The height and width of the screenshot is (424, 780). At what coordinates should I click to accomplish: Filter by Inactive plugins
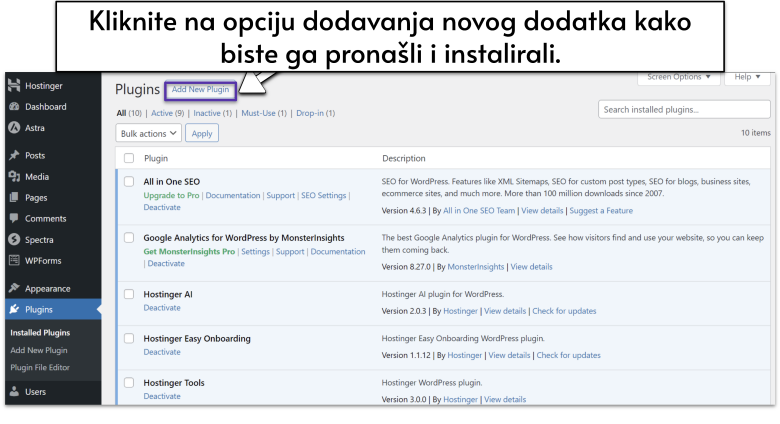click(212, 113)
